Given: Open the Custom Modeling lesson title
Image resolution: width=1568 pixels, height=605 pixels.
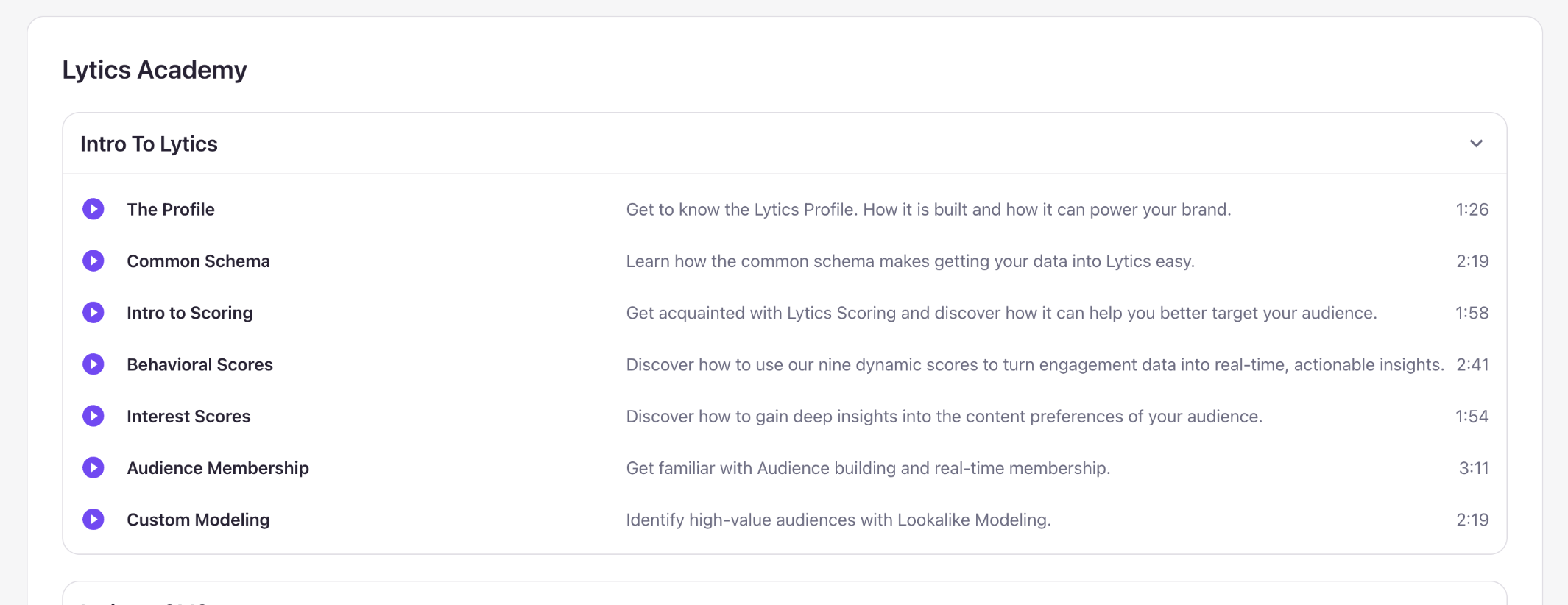Looking at the screenshot, I should point(198,520).
